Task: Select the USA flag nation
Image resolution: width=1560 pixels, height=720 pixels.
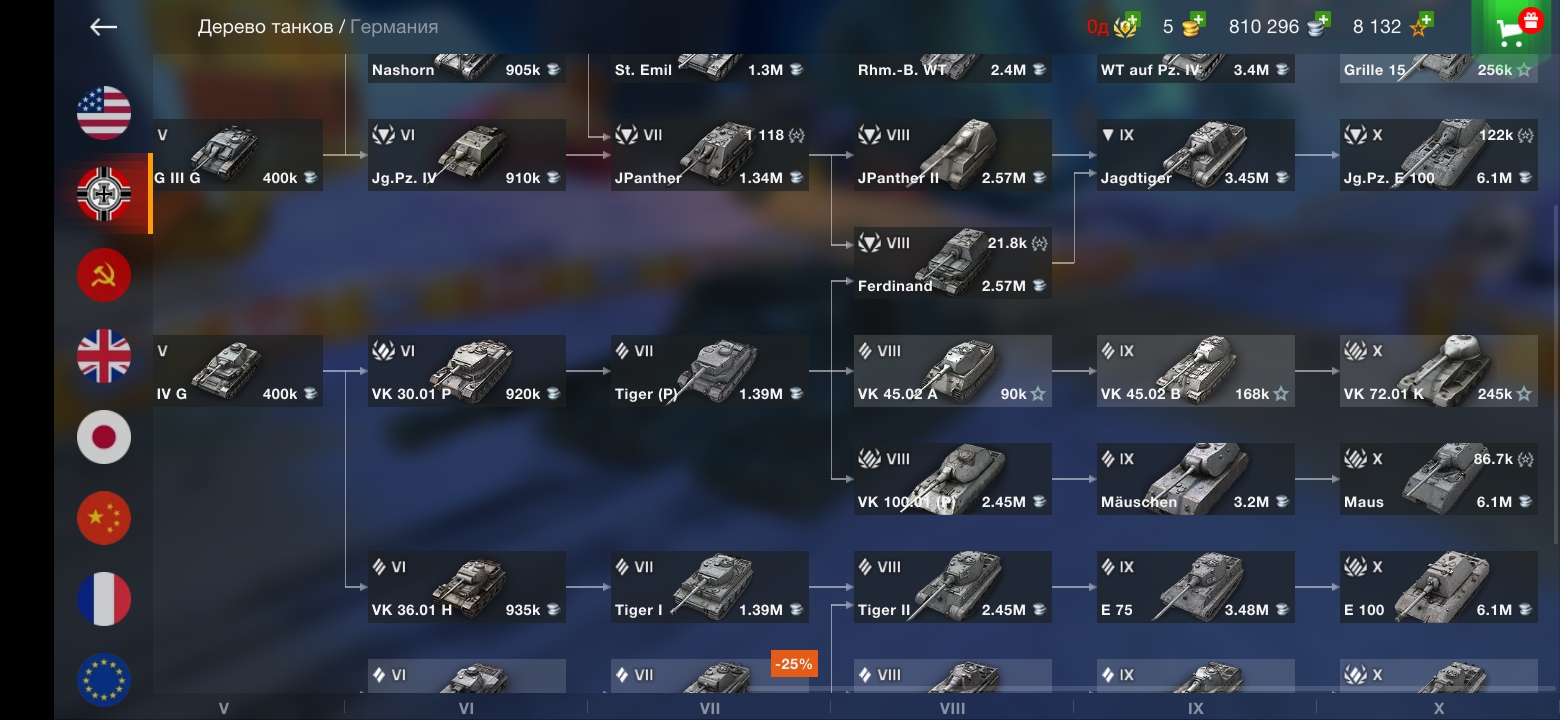Action: click(x=104, y=112)
